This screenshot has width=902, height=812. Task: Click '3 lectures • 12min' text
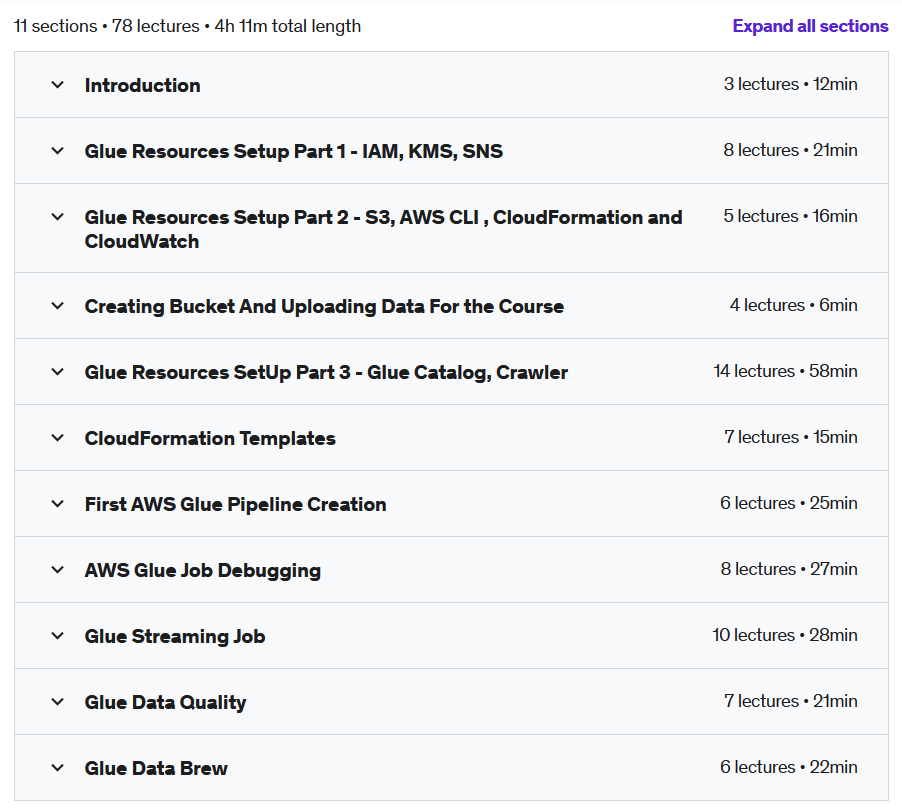790,84
